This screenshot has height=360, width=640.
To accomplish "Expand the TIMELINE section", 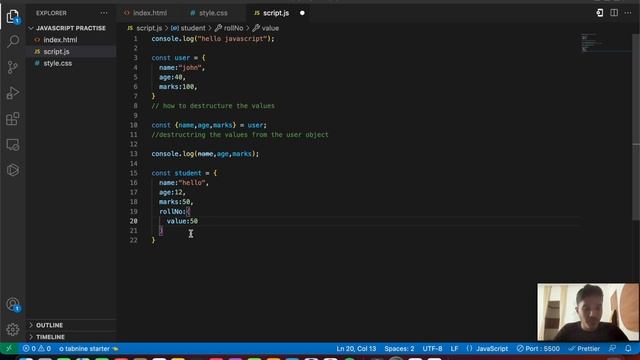I will point(50,337).
